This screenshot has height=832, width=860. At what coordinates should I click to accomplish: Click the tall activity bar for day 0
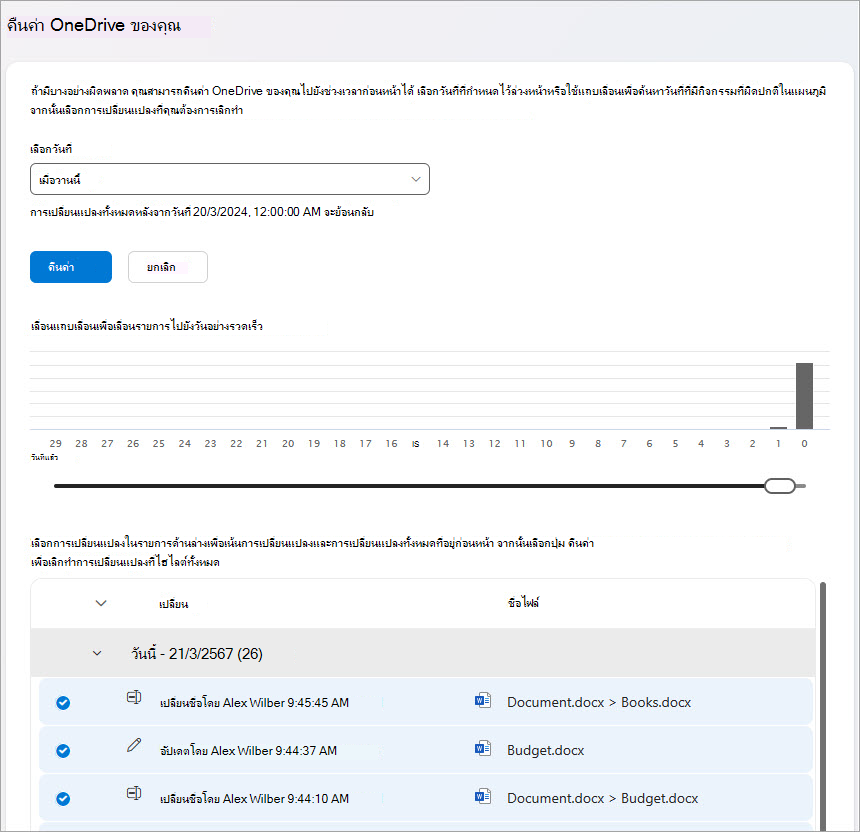pos(804,395)
